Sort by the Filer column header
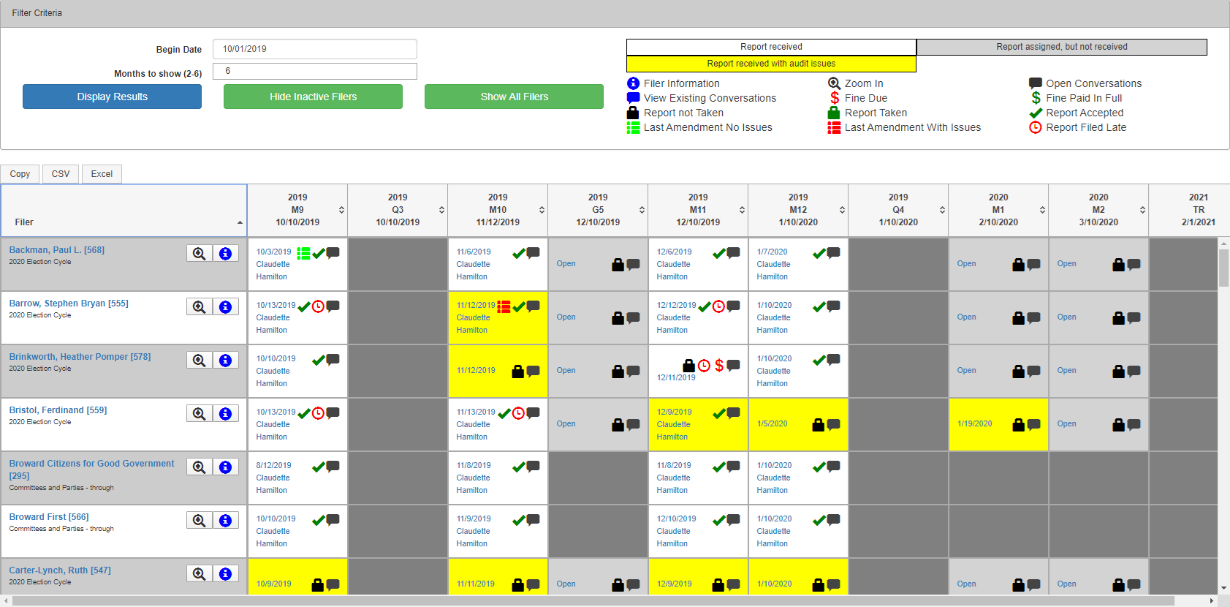1230x607 pixels. tap(124, 210)
